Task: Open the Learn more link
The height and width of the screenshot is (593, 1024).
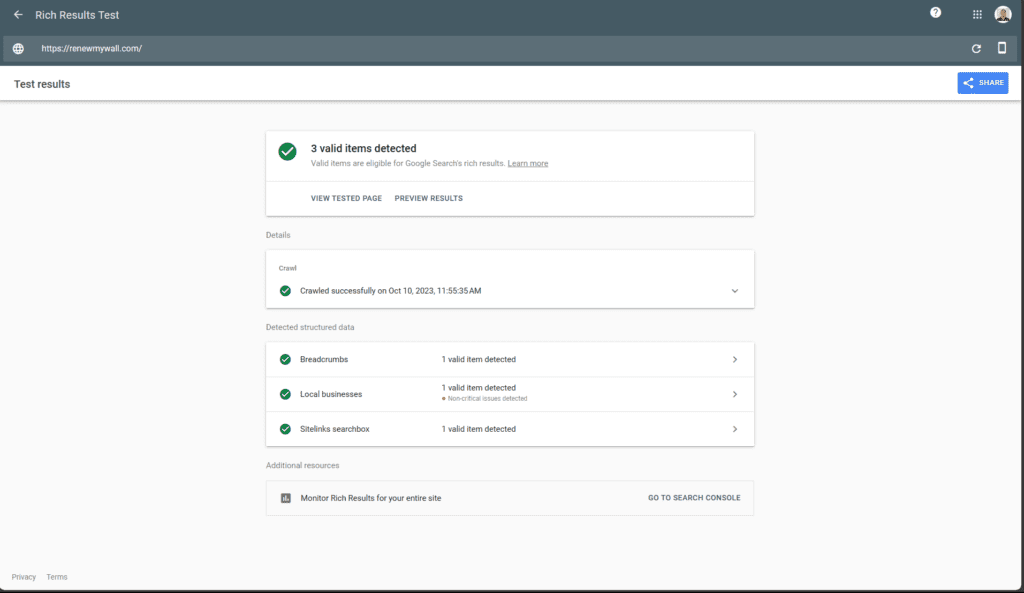Action: (x=528, y=163)
